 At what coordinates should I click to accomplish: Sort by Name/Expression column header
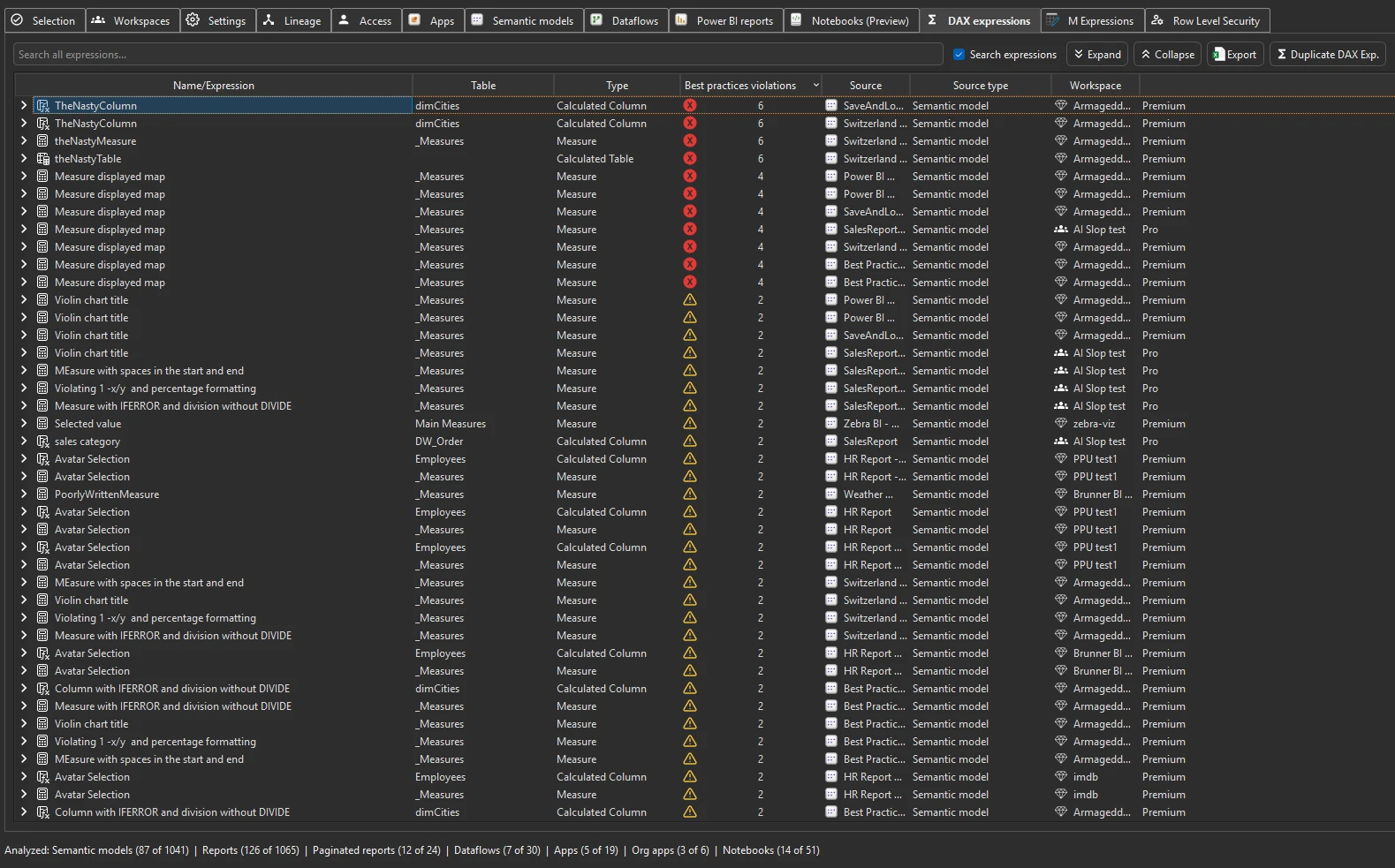(214, 86)
